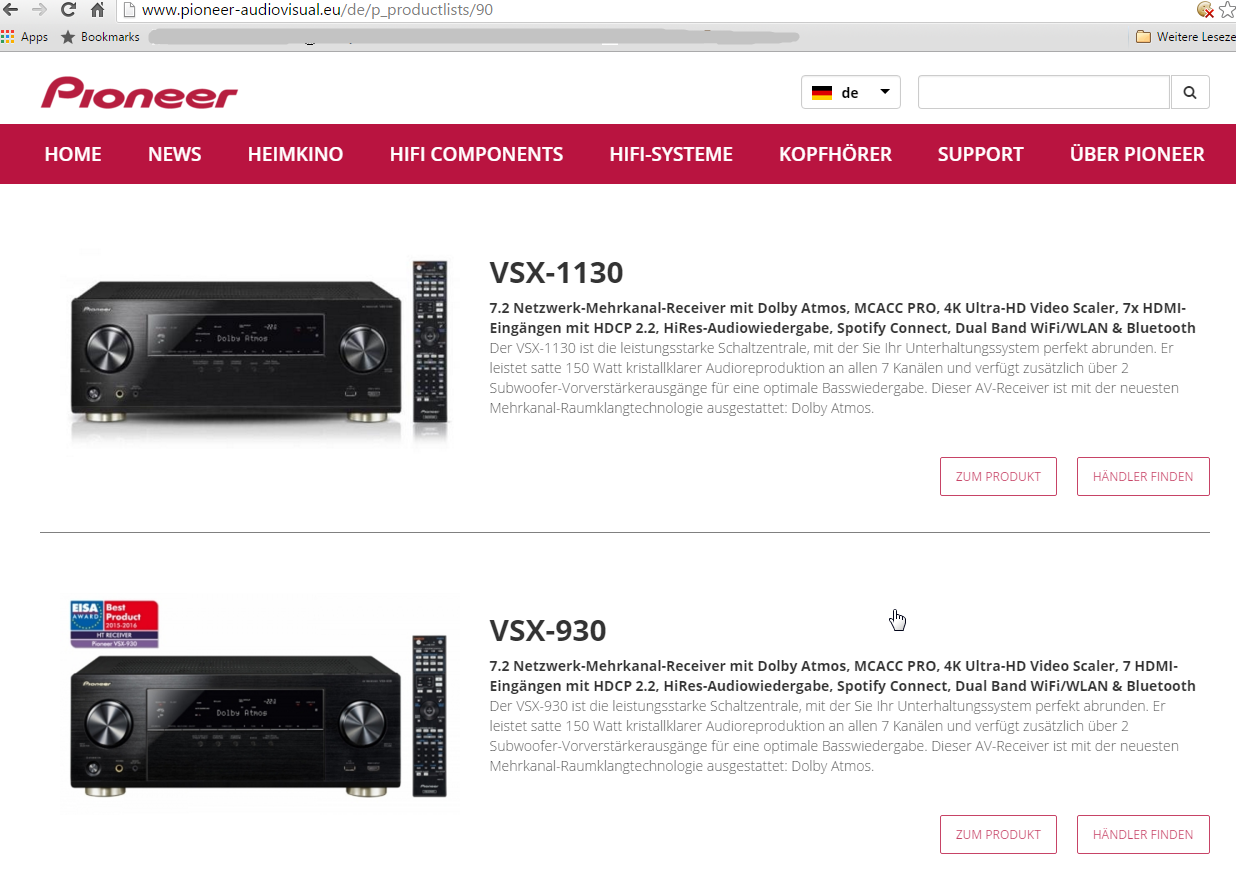The width and height of the screenshot is (1236, 876).
Task: Click ZUM PRODUKT for the VSX-1130
Action: coord(998,476)
